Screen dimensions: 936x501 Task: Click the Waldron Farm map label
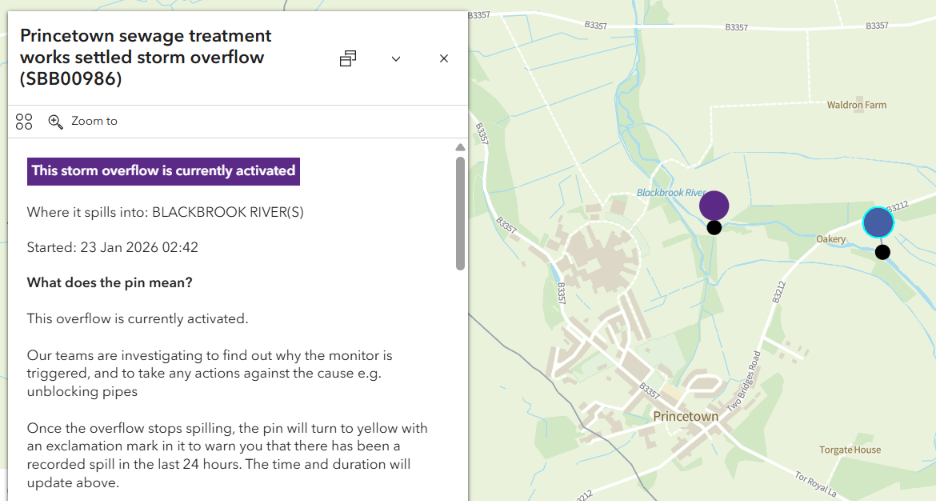856,105
